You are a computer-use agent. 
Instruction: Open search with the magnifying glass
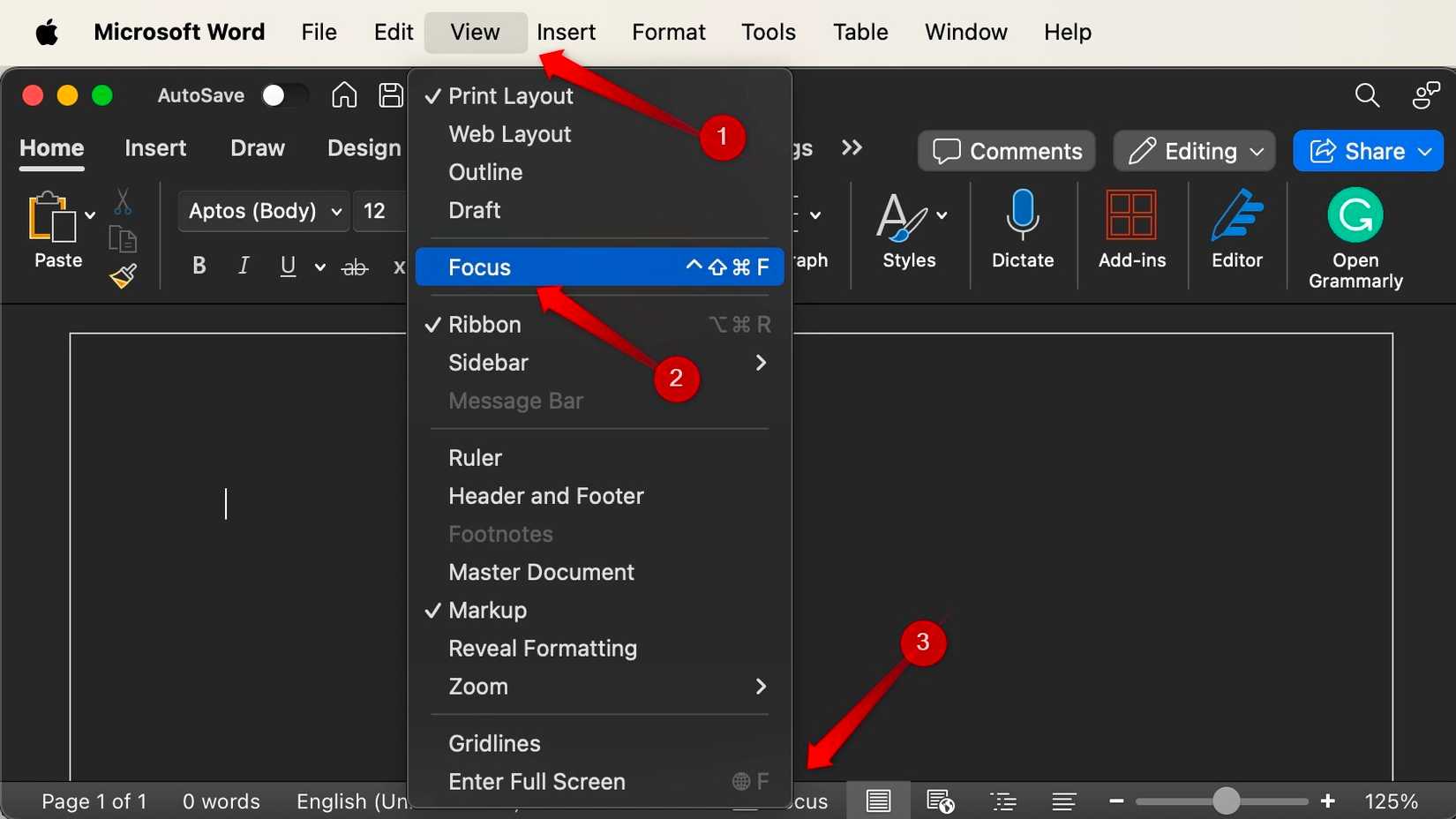coord(1366,94)
